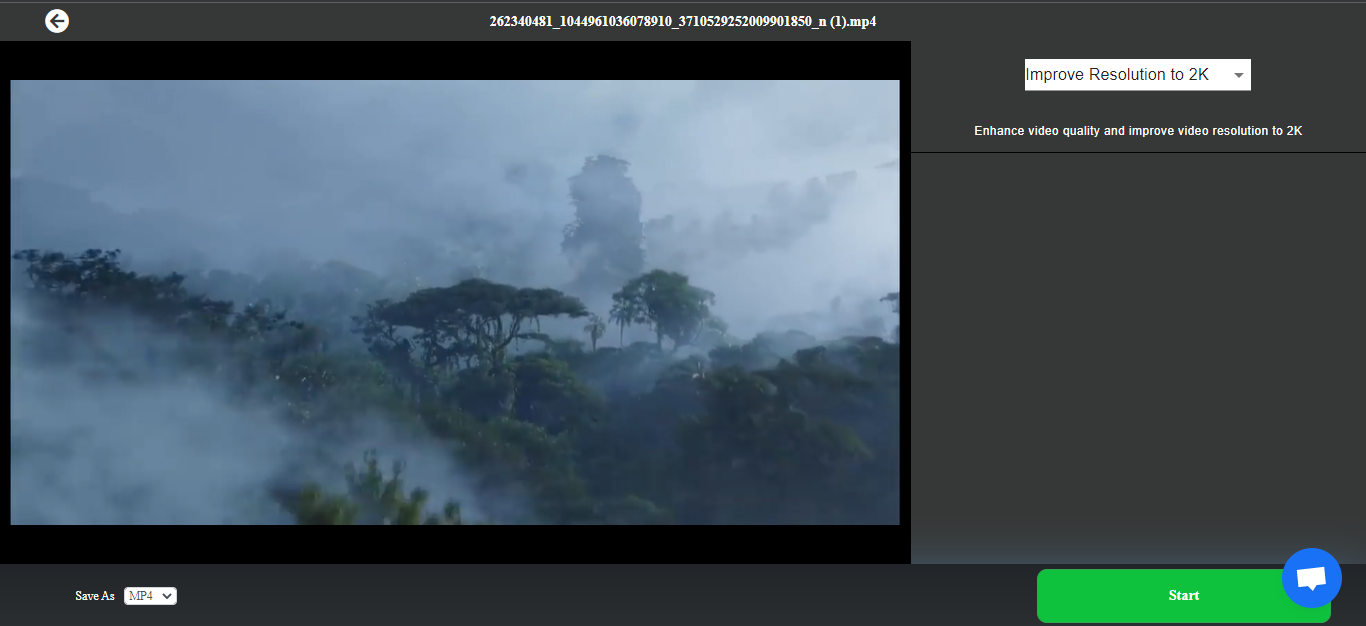
Task: Open the Save As format dropdown
Action: click(x=151, y=596)
